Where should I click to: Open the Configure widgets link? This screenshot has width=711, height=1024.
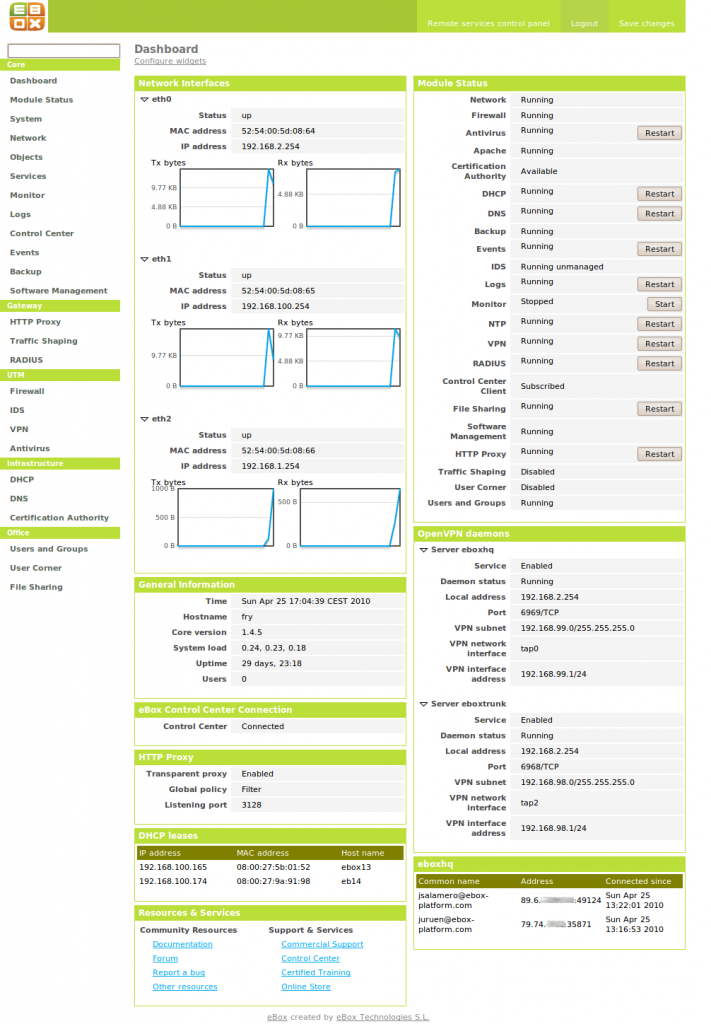(x=170, y=61)
